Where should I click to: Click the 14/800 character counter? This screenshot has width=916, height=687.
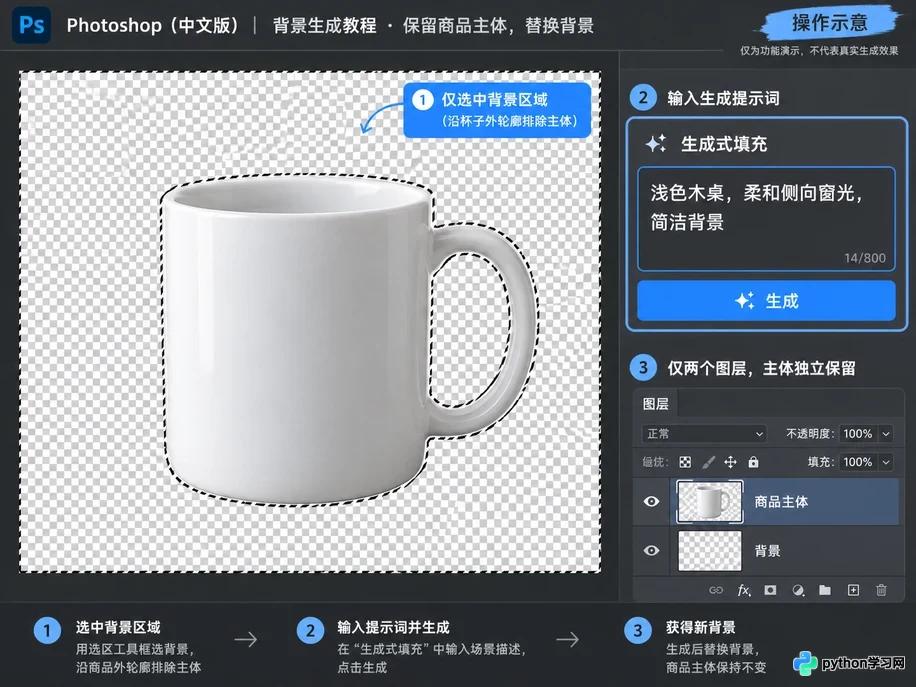(x=865, y=258)
